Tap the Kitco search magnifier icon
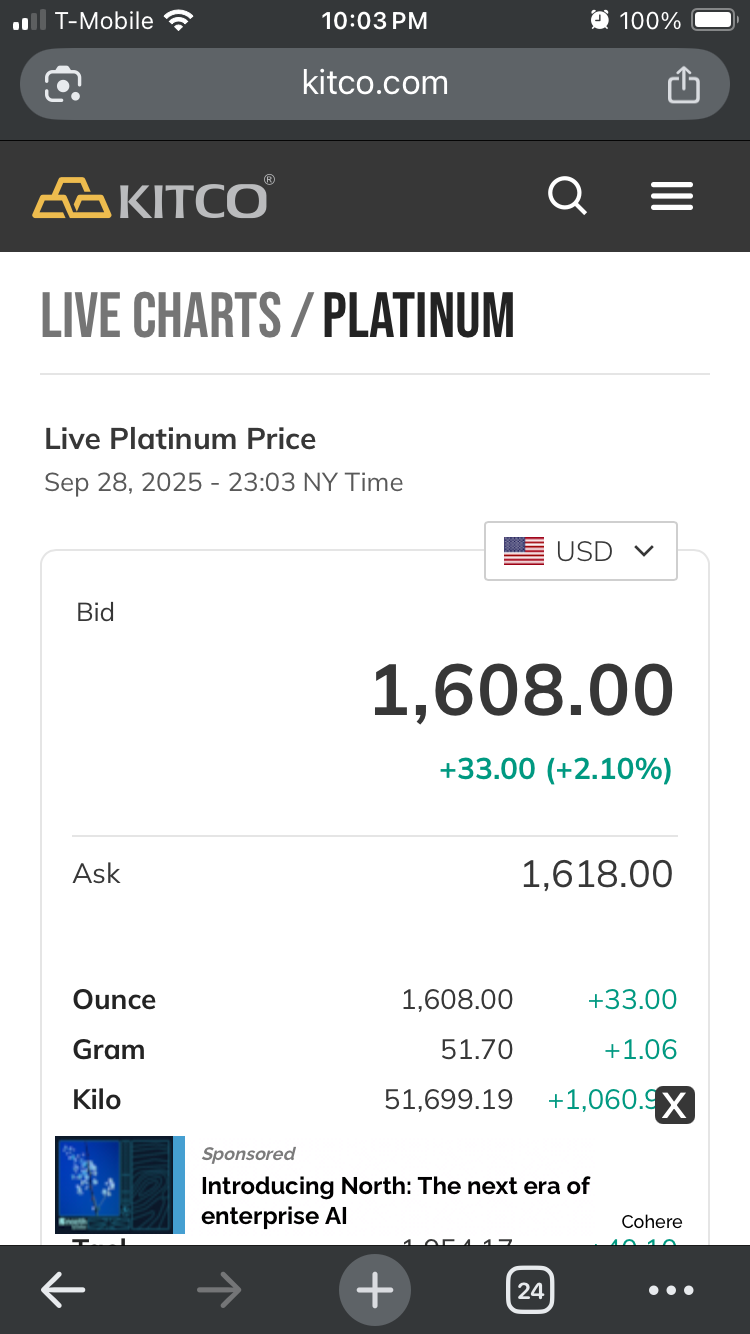The height and width of the screenshot is (1334, 750). (x=567, y=196)
